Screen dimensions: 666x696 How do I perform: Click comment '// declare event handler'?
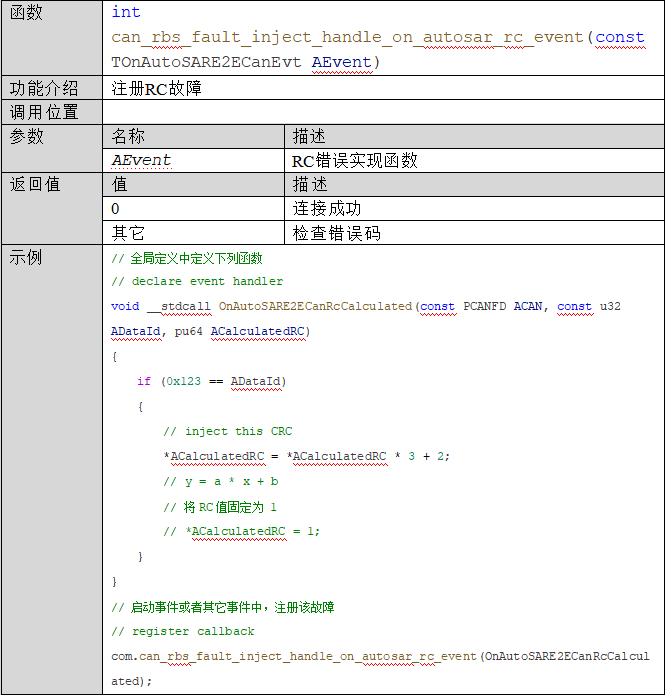(197, 281)
